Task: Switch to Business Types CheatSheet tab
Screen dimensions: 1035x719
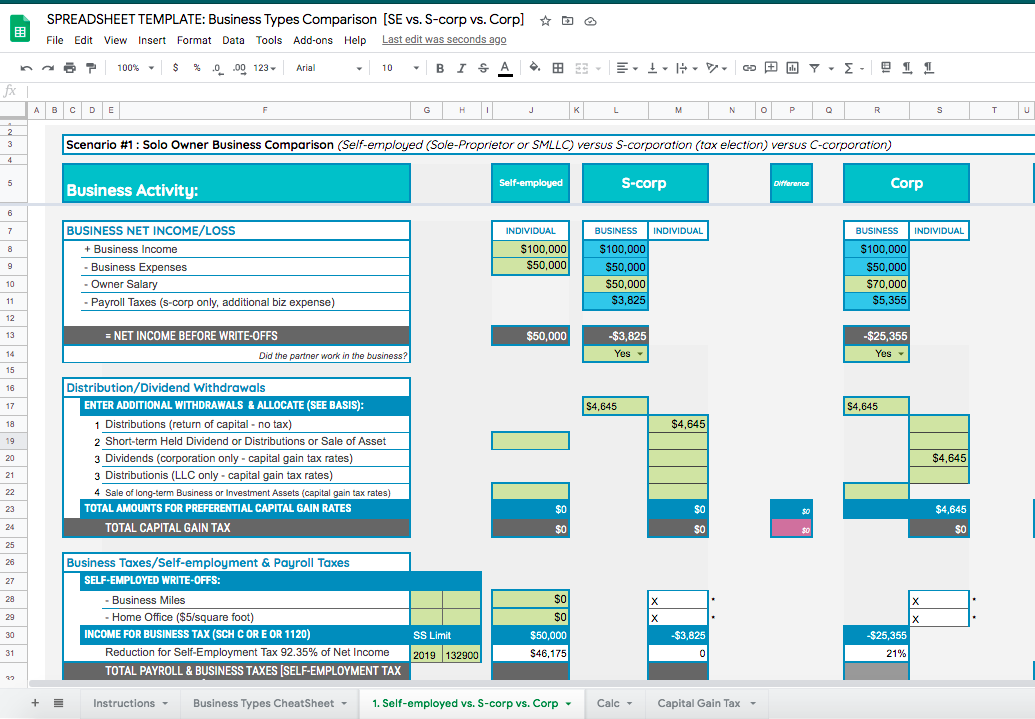Action: point(264,703)
